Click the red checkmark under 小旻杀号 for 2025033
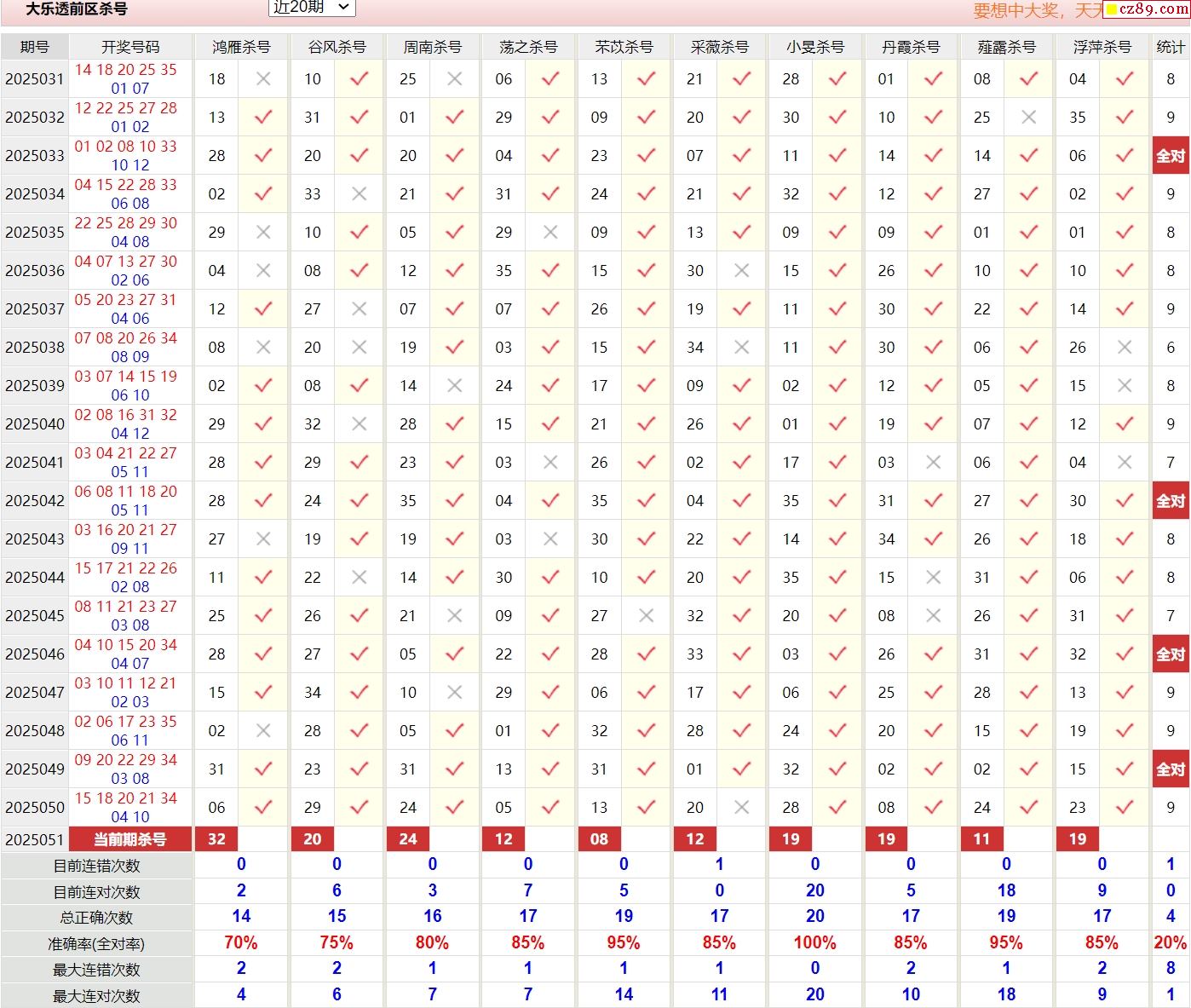This screenshot has width=1191, height=1008. click(x=837, y=155)
